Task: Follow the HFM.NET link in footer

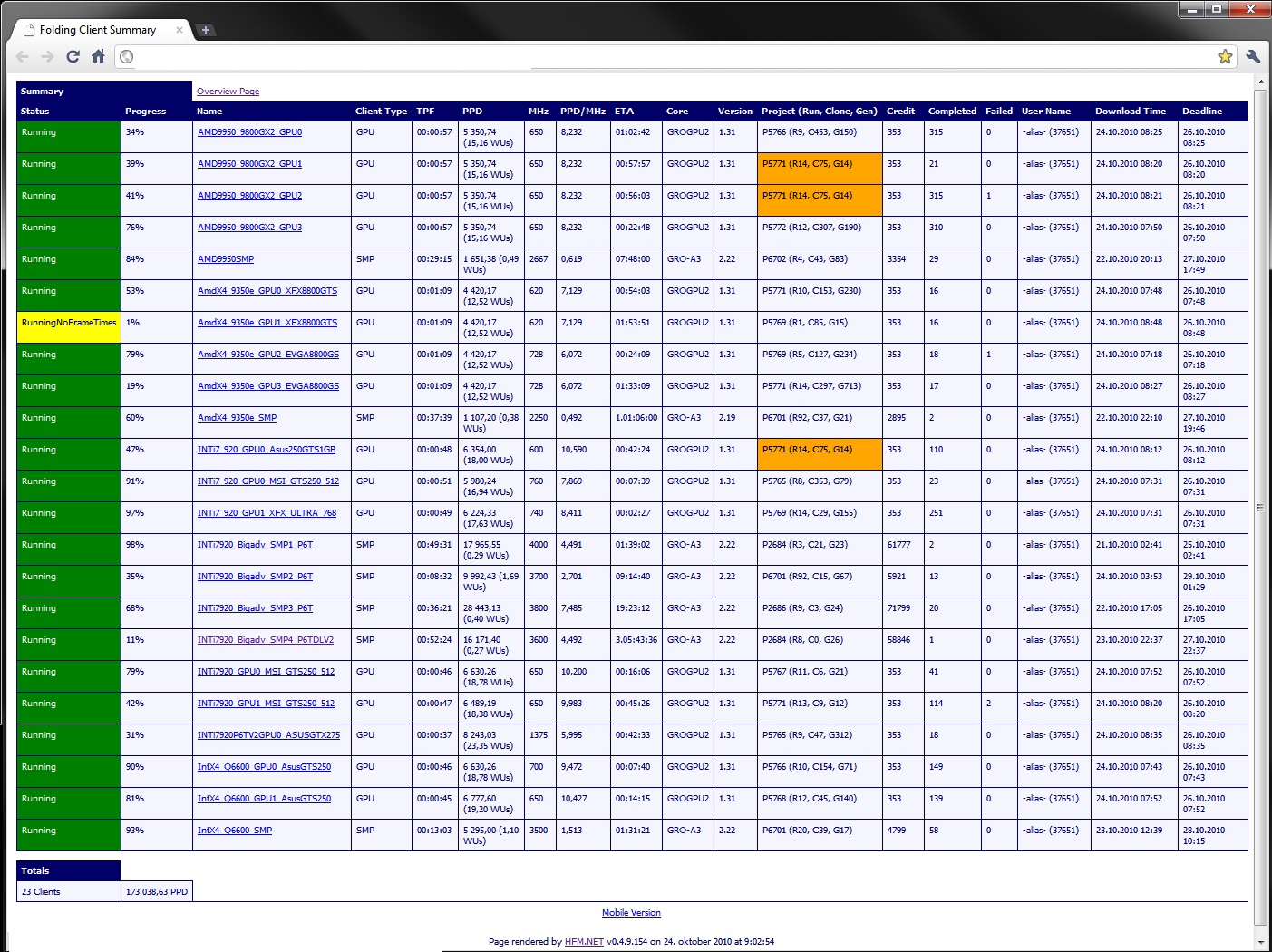Action: (584, 942)
